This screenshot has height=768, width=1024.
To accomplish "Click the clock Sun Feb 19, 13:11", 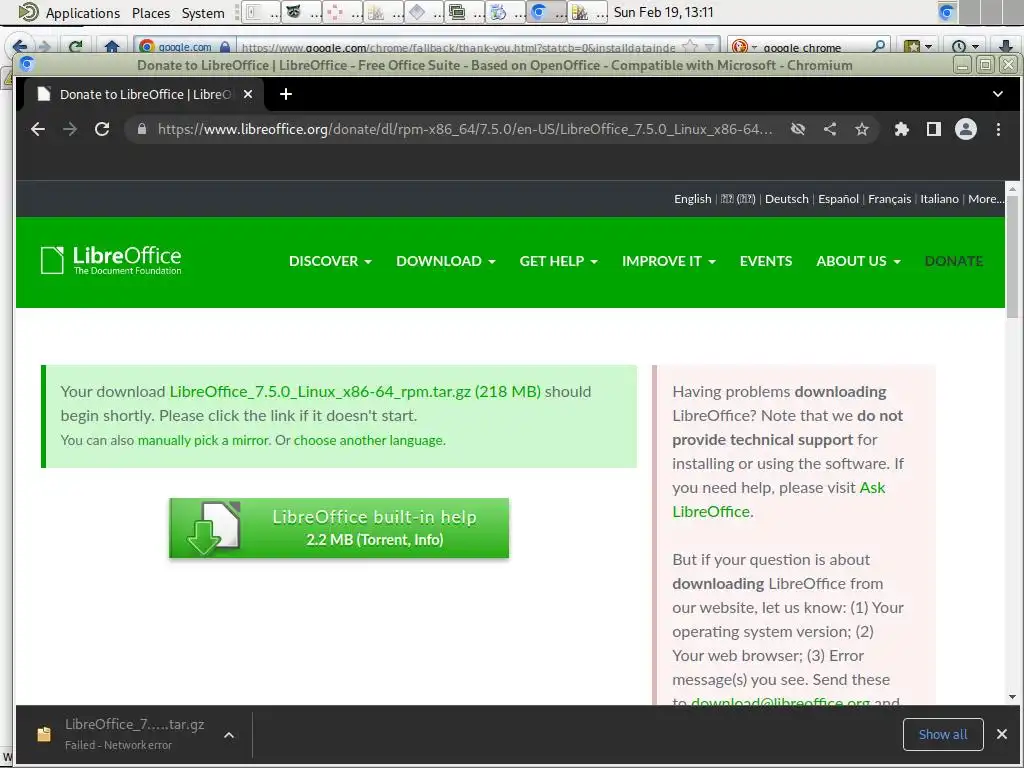I will [x=664, y=12].
